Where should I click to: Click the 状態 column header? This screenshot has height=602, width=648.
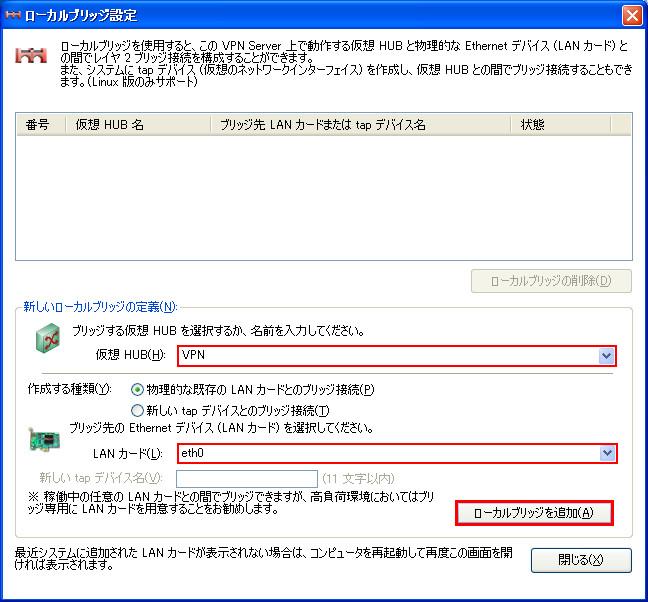pos(560,124)
